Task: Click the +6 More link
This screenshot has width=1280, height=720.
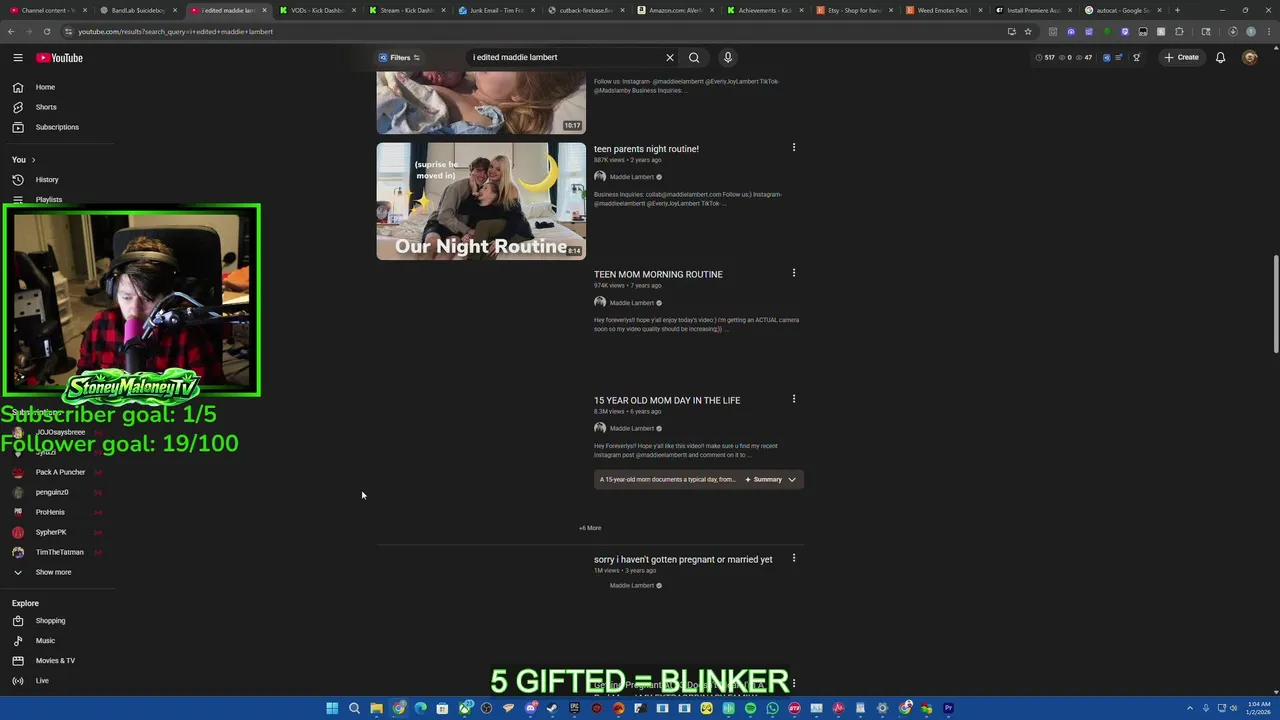Action: (590, 528)
